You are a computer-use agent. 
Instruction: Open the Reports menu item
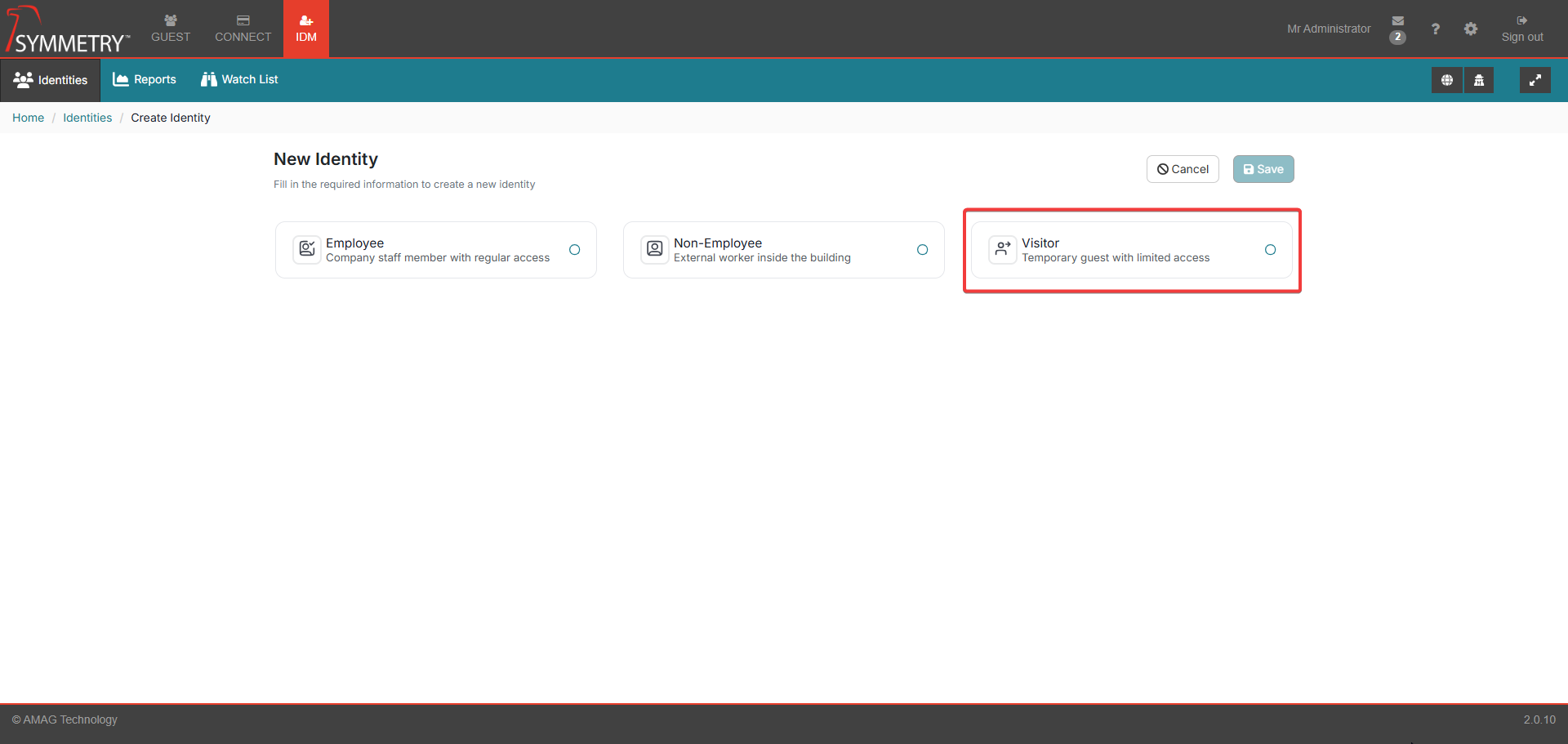pyautogui.click(x=145, y=79)
